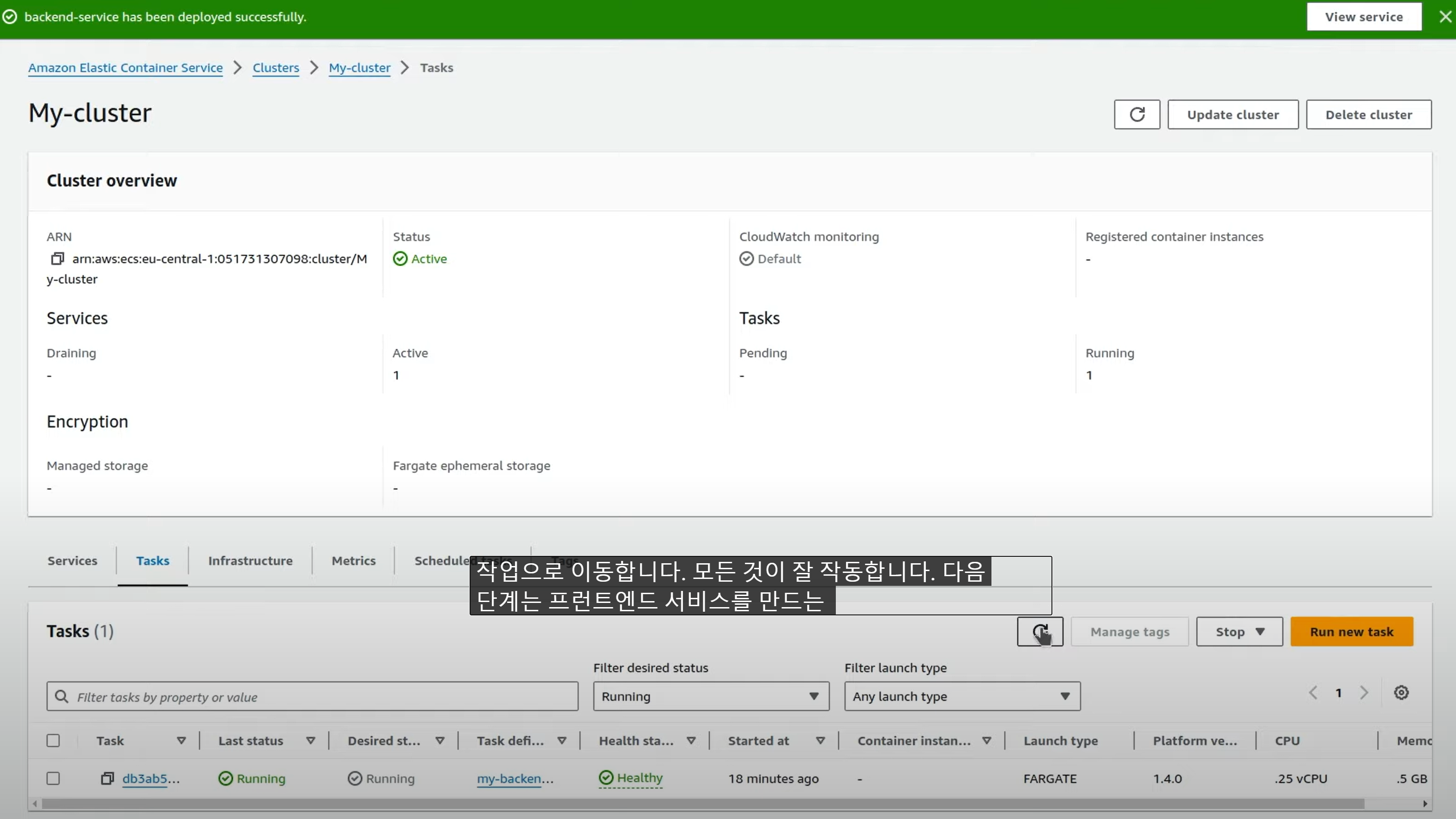Click the Healthy status indicator
This screenshot has width=1456, height=819.
[x=630, y=778]
